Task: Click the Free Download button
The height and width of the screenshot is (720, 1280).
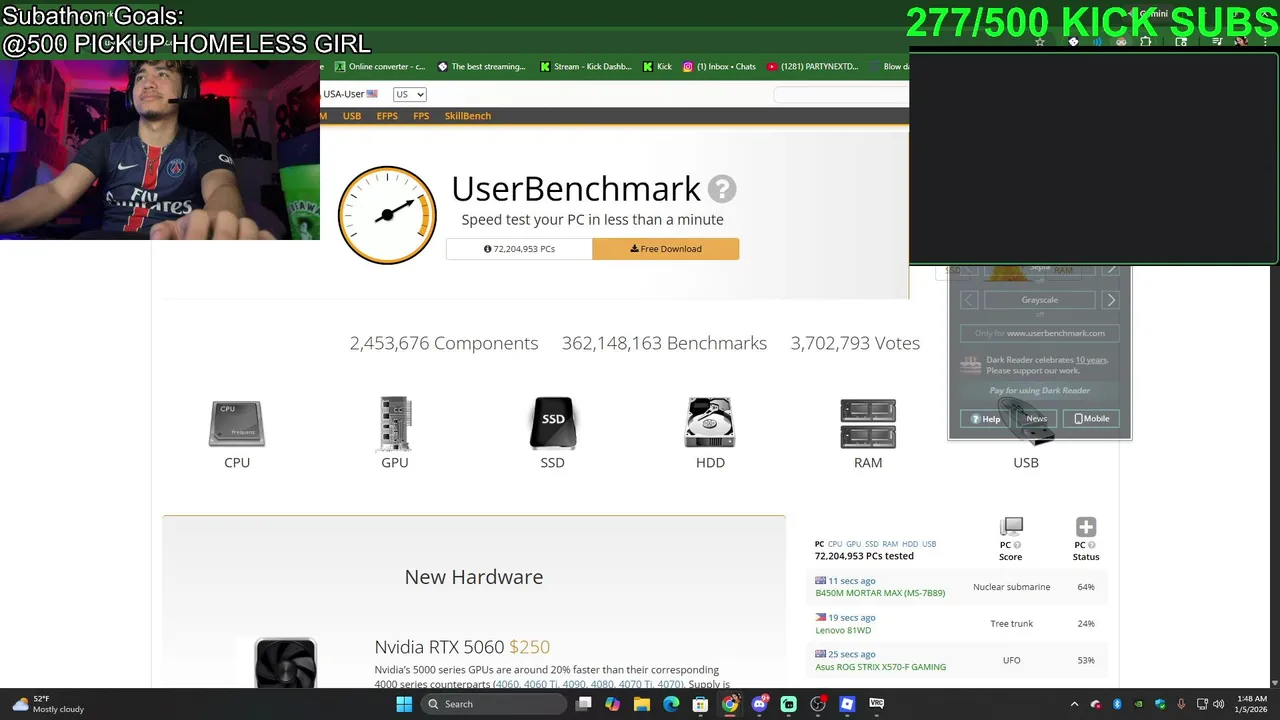Action: (666, 249)
